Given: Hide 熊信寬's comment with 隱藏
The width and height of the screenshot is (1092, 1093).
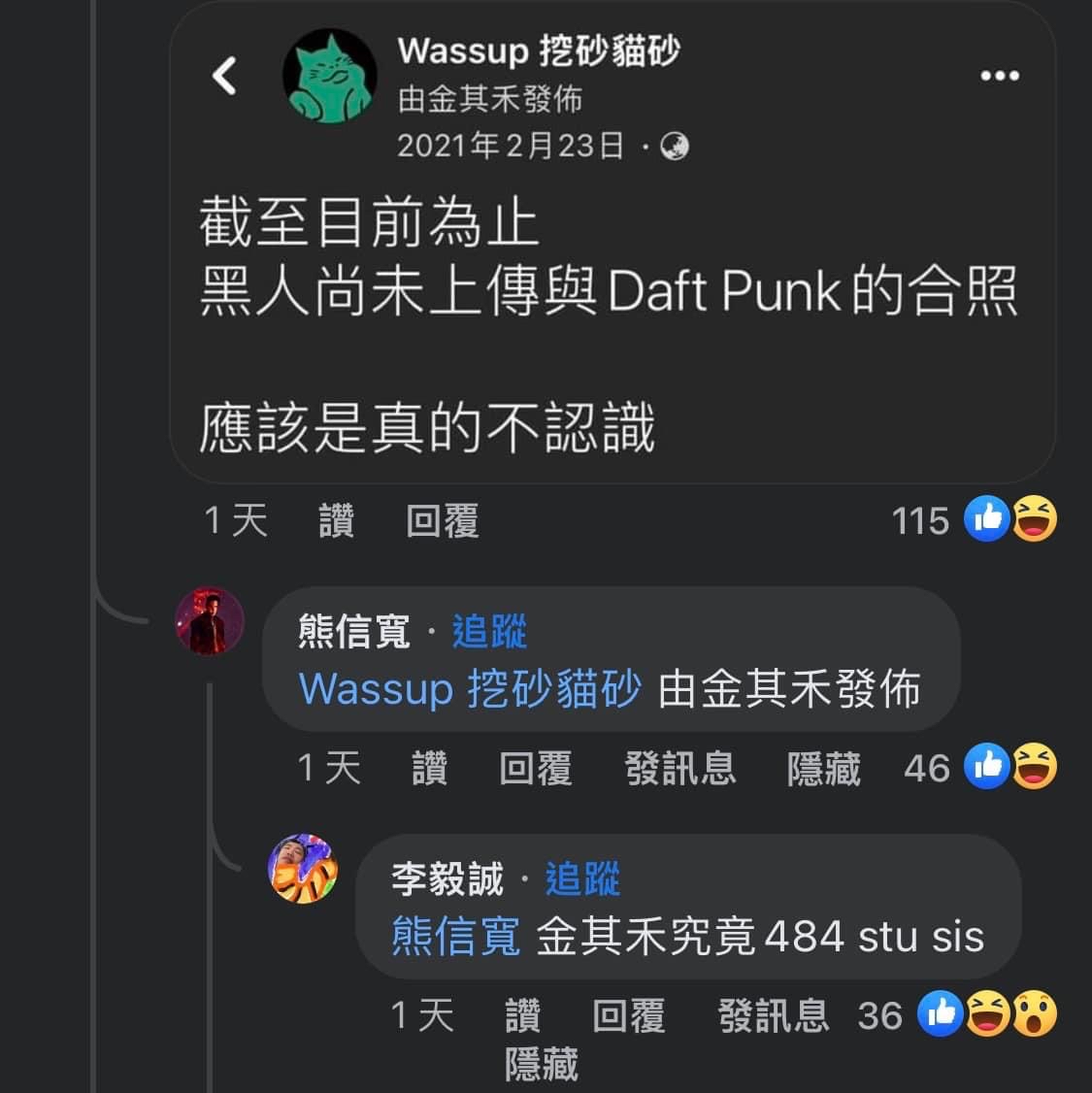Looking at the screenshot, I should [x=824, y=768].
